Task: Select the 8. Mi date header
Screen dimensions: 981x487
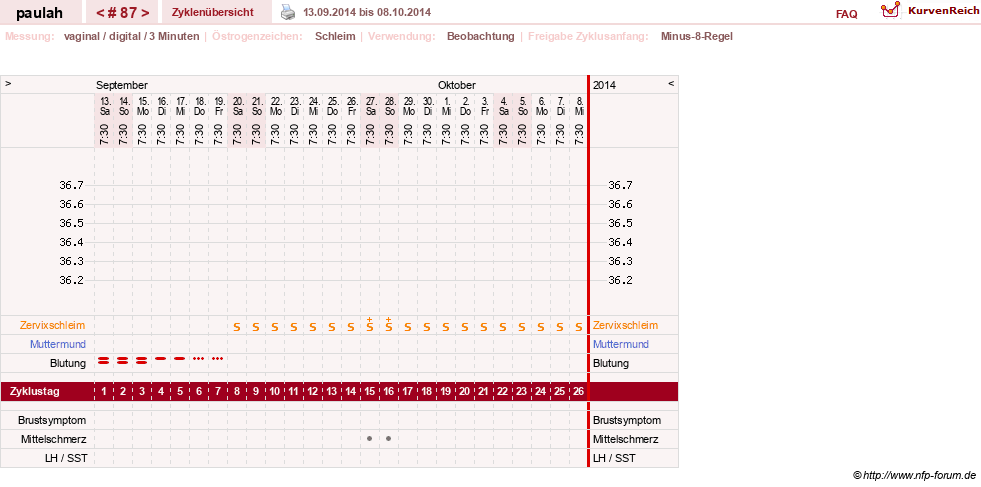Action: coord(579,106)
